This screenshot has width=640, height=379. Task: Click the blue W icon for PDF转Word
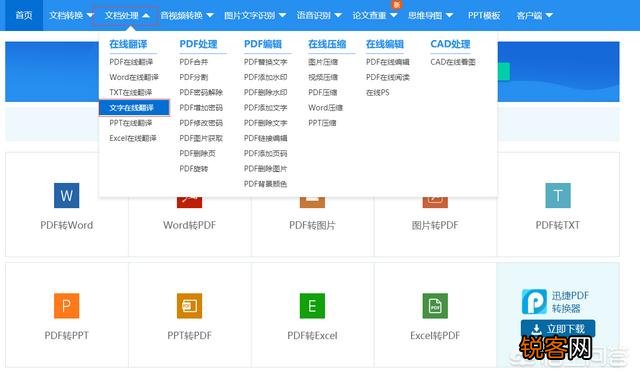tap(67, 195)
